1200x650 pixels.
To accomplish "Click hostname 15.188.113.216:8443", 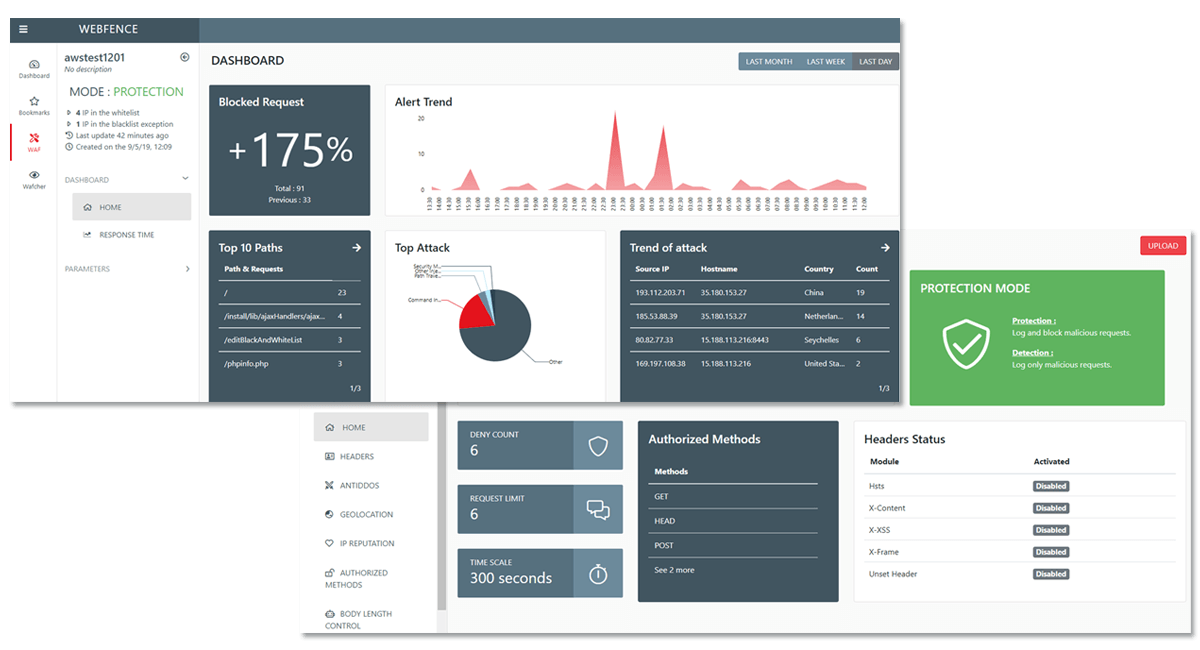I will coord(737,340).
